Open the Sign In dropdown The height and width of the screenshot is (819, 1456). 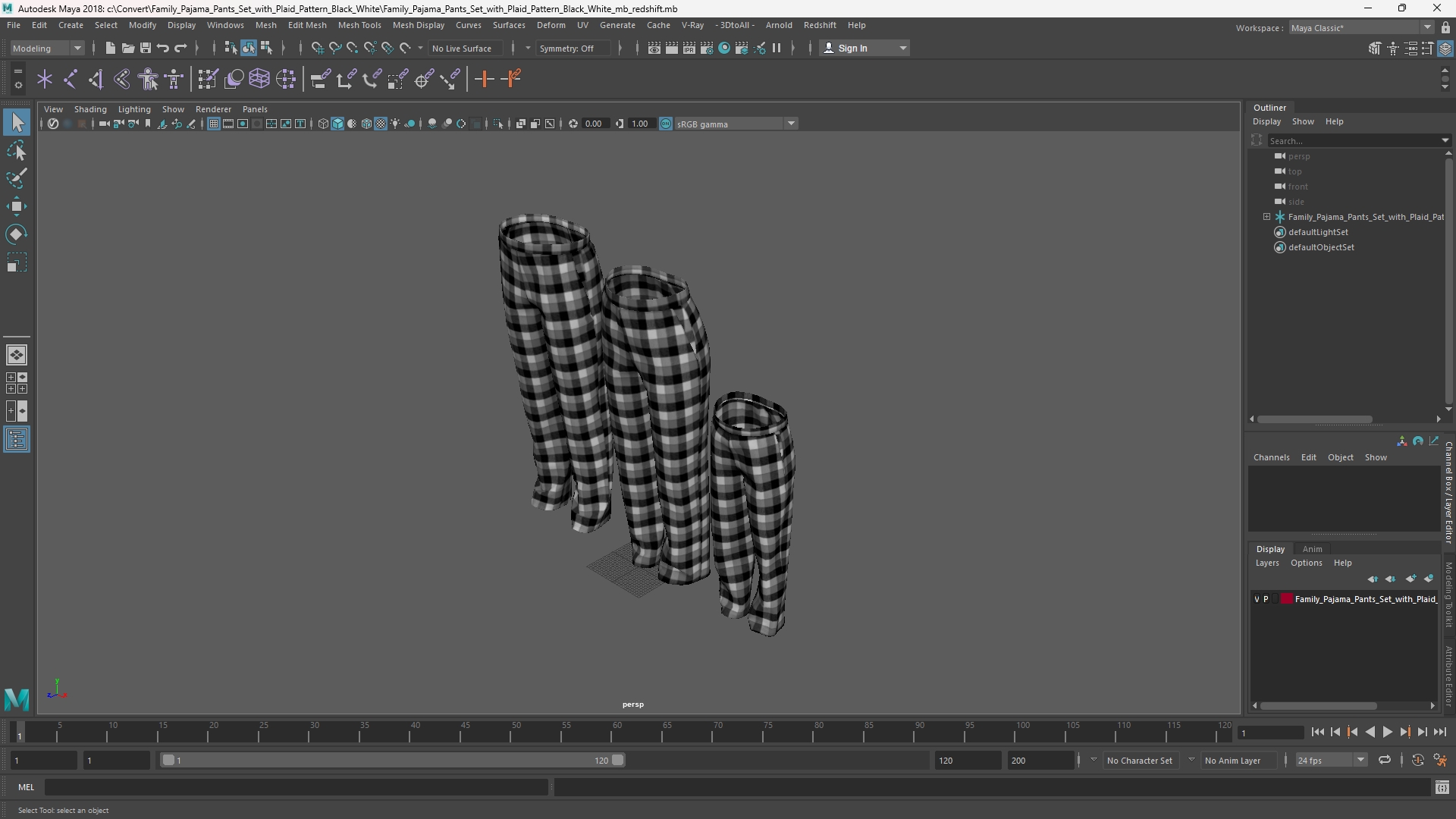tap(864, 48)
